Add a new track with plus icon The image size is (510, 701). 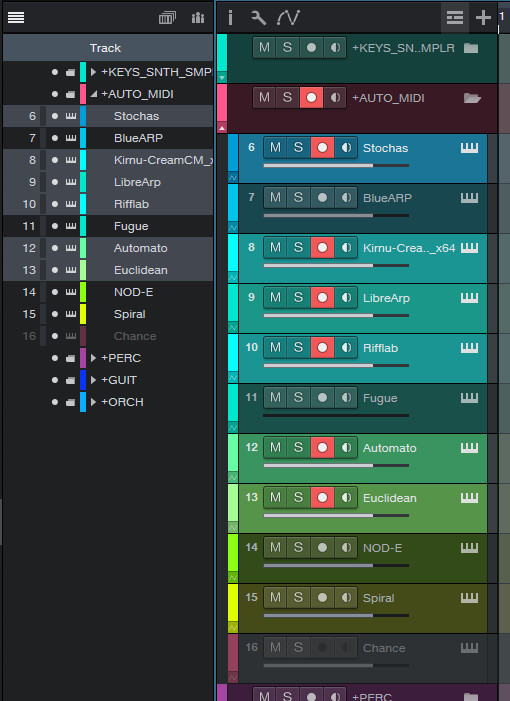coord(483,18)
